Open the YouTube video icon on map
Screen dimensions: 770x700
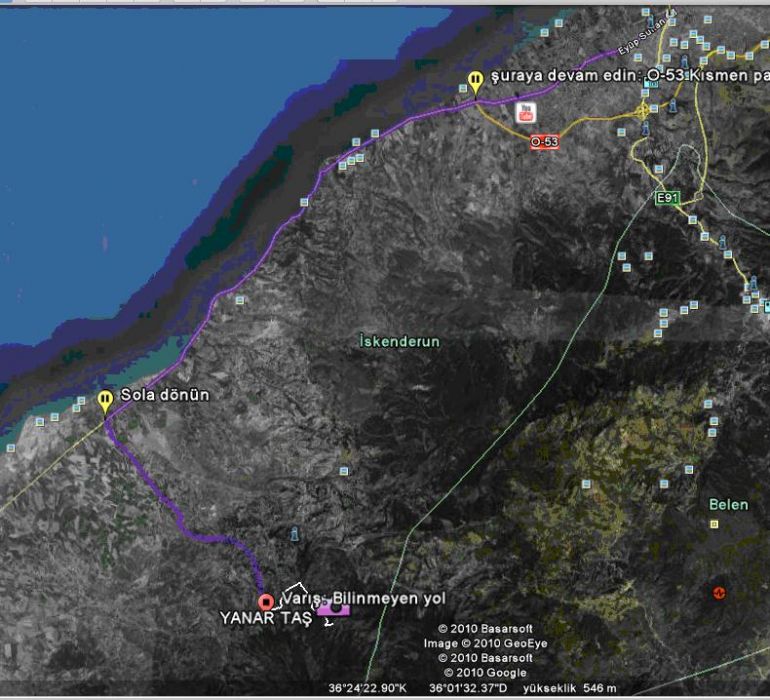[525, 112]
